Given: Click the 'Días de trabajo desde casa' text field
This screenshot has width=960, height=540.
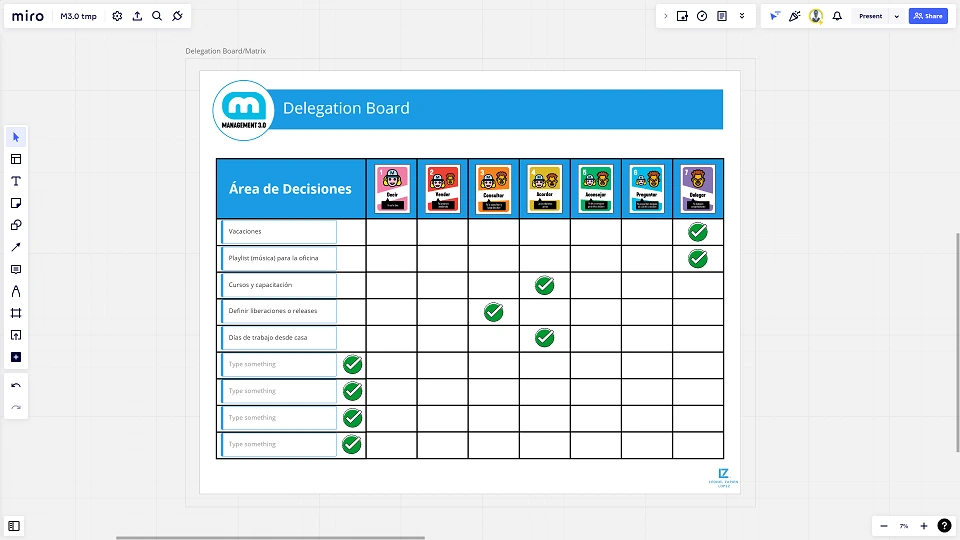Looking at the screenshot, I should (x=279, y=338).
